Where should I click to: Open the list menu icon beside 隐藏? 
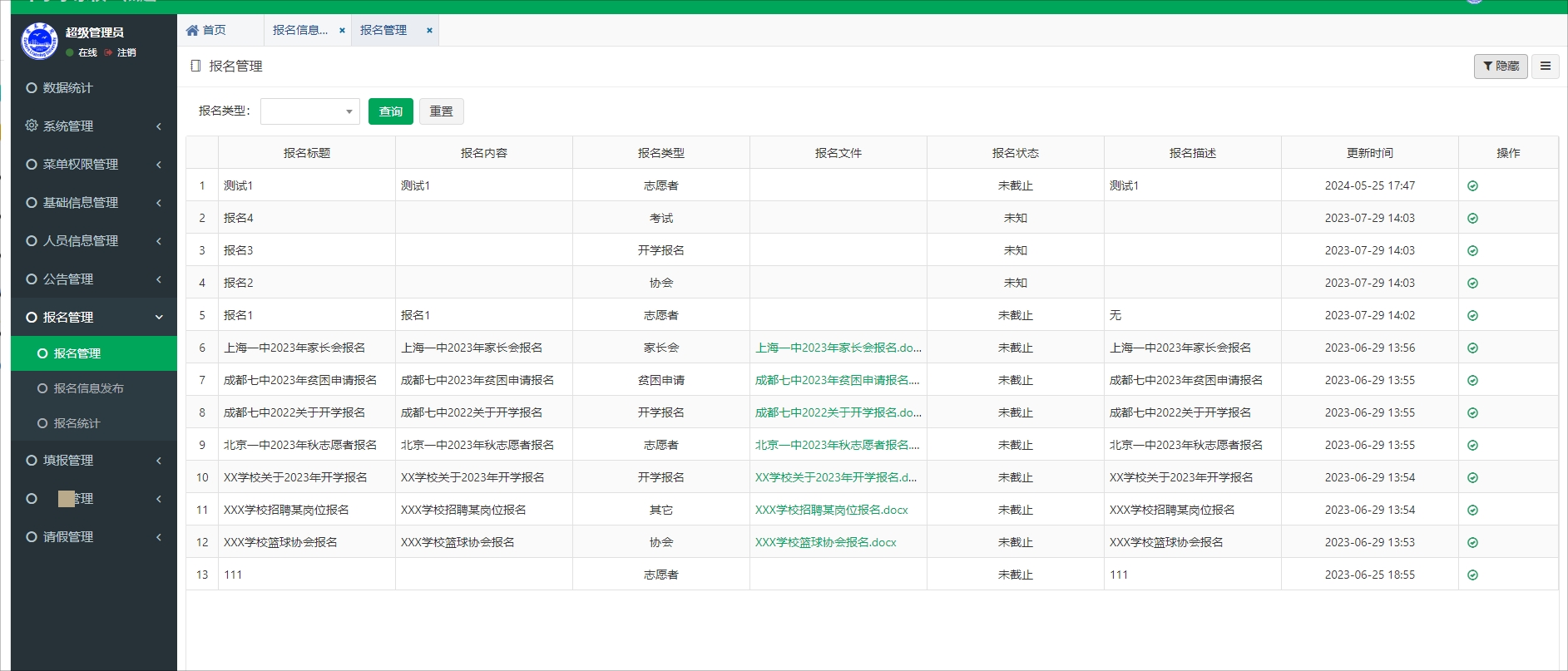1546,66
